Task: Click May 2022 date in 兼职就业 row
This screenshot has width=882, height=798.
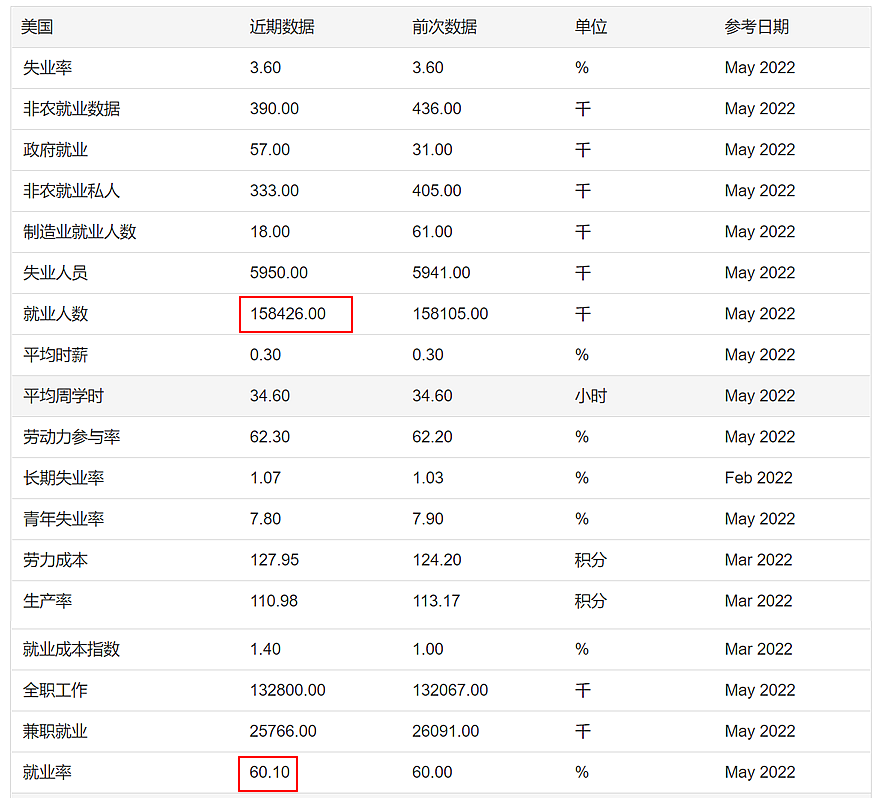Action: click(760, 731)
